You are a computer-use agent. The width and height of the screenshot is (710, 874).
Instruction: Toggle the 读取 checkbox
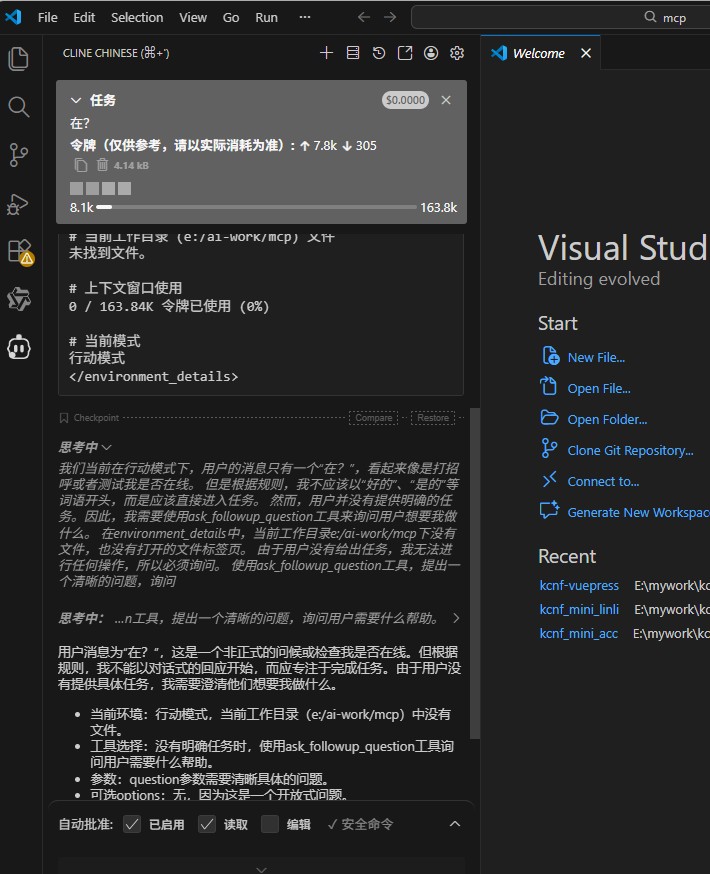pos(207,824)
